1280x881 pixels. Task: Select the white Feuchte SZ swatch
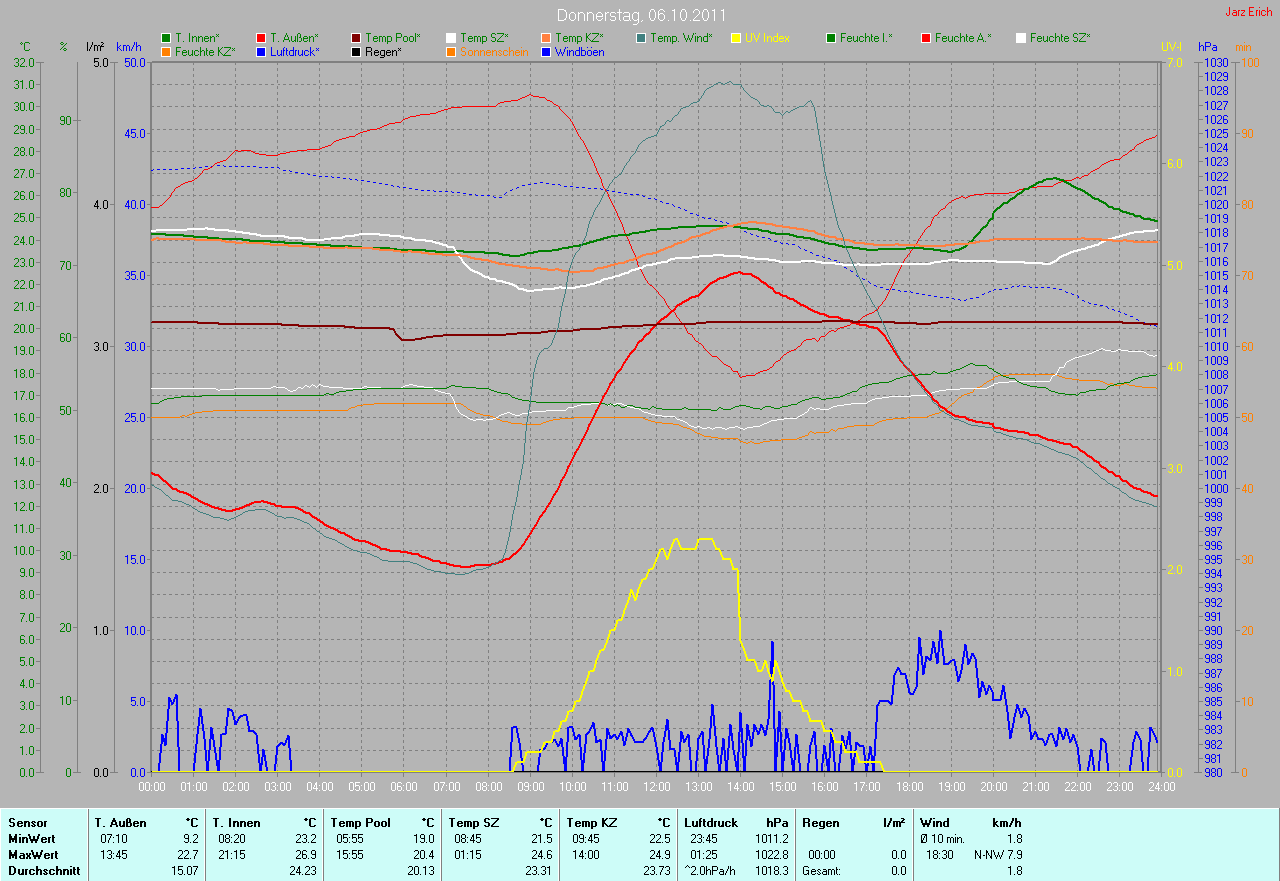[x=1021, y=38]
